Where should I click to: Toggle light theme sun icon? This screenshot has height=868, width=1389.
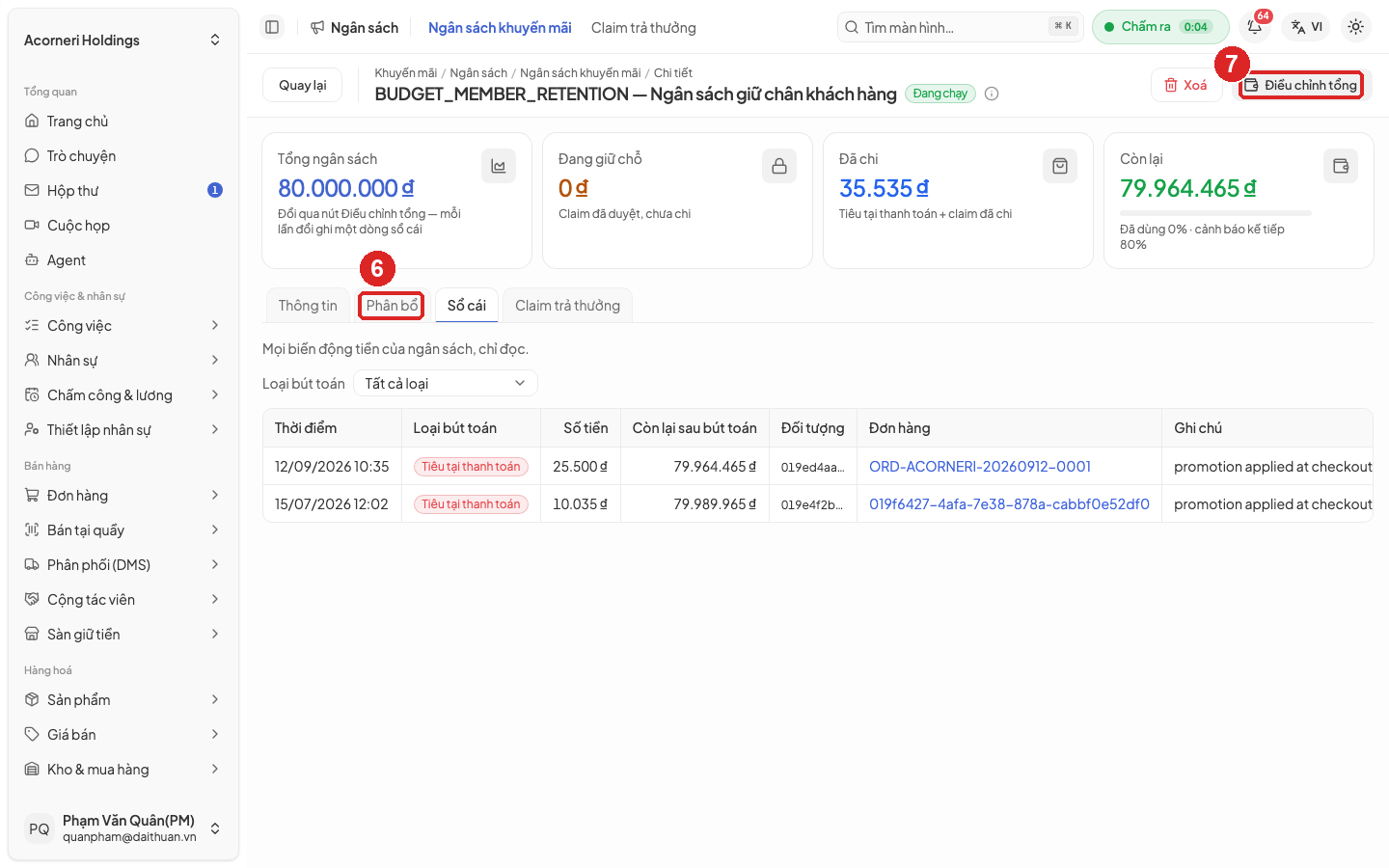(1355, 27)
